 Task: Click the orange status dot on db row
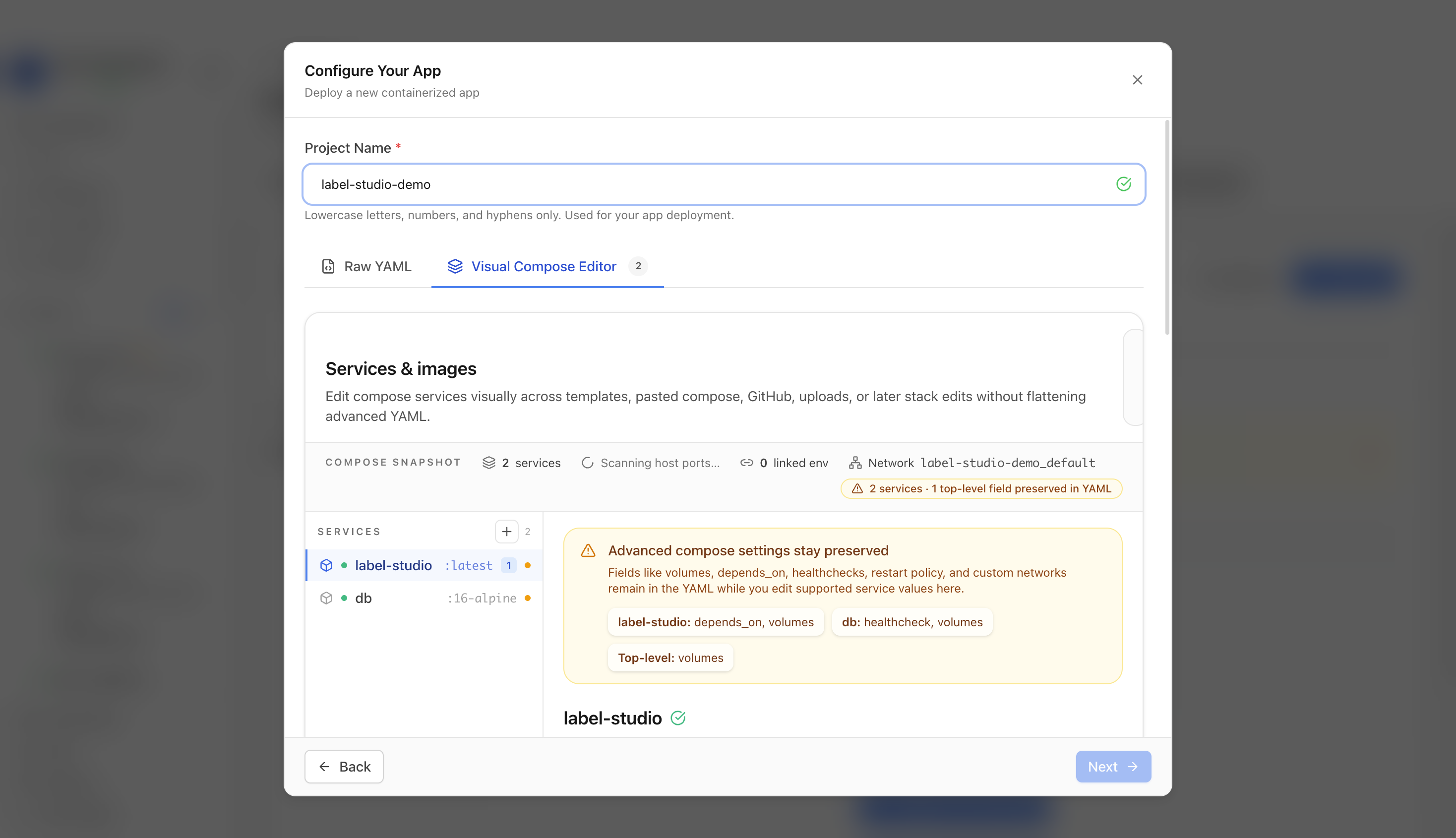528,598
